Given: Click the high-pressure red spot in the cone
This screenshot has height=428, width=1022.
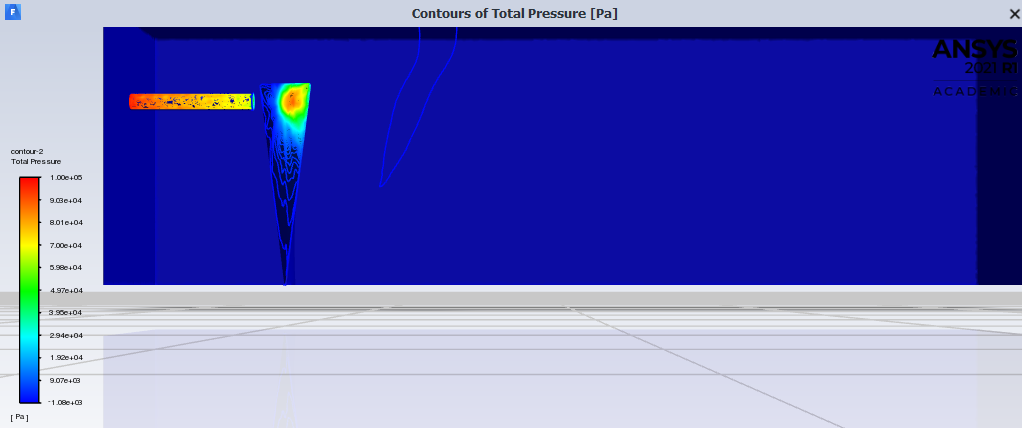Looking at the screenshot, I should (x=291, y=100).
